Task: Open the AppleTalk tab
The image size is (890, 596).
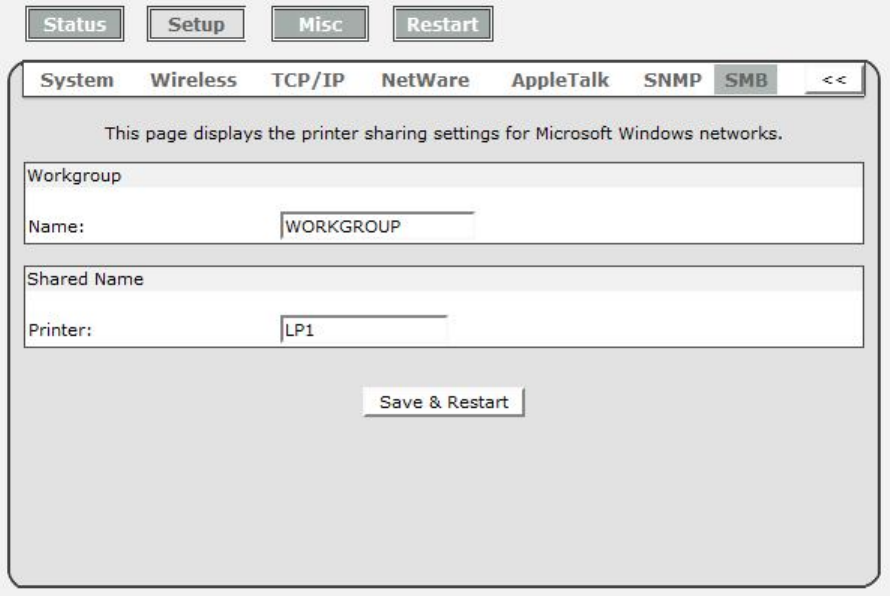Action: [560, 81]
